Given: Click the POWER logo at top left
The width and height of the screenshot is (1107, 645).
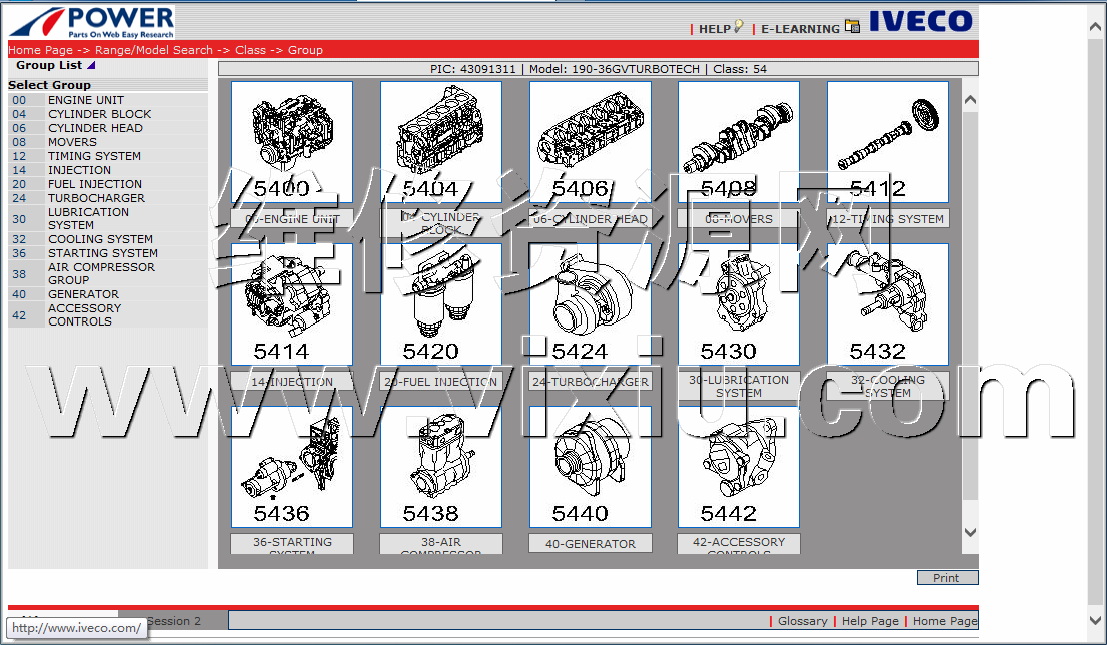Looking at the screenshot, I should pyautogui.click(x=92, y=22).
